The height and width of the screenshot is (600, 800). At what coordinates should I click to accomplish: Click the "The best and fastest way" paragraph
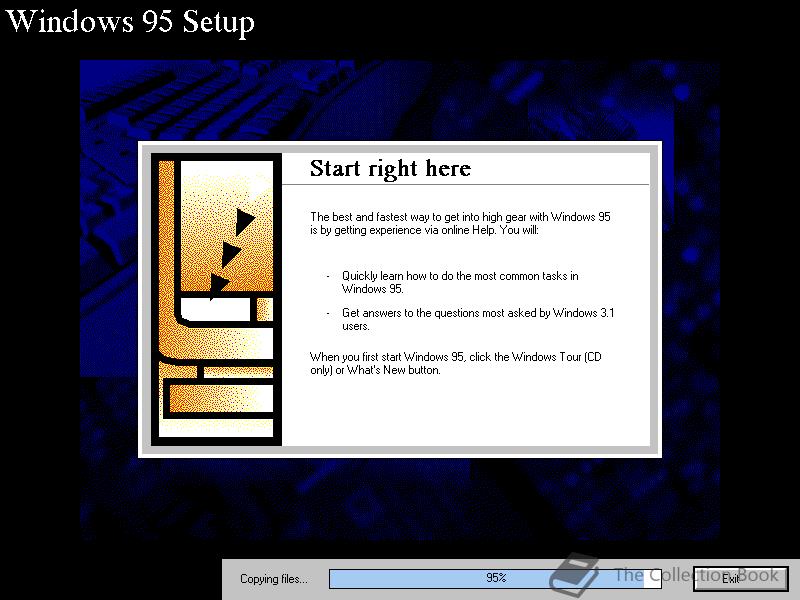460,223
